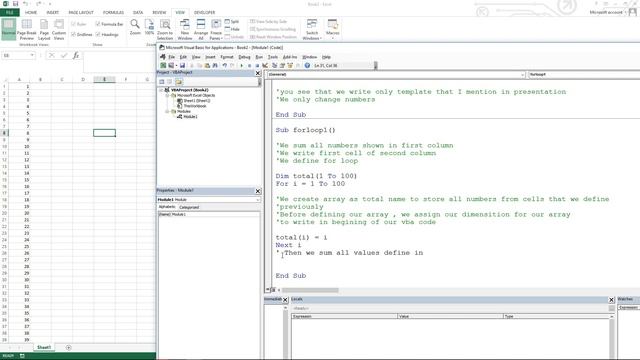The width and height of the screenshot is (640, 360).
Task: Save the VBA project with the disk icon
Action: (182, 65)
